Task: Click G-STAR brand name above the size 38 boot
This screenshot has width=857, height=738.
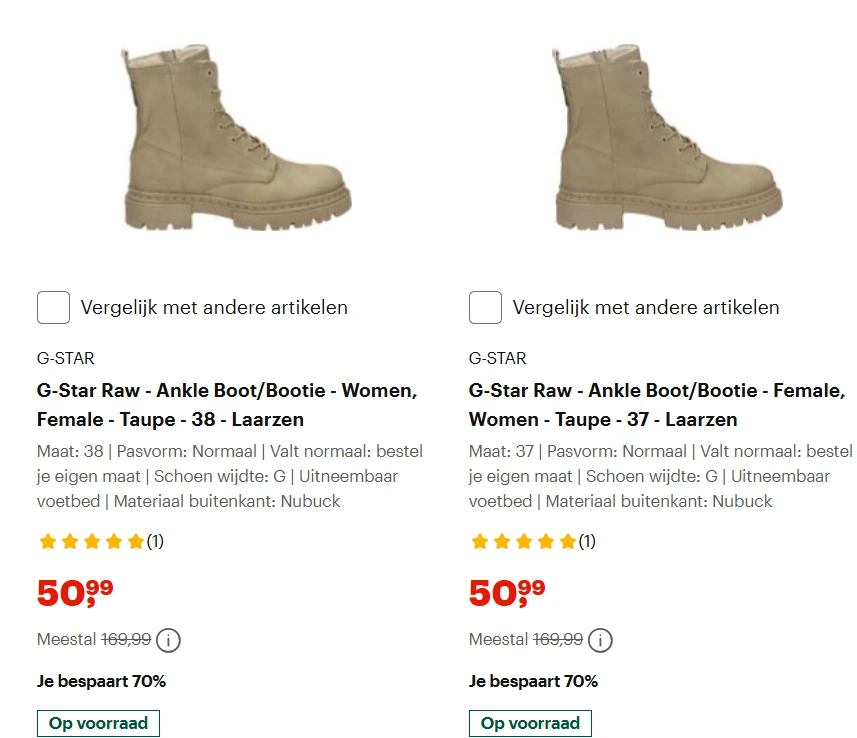Action: (66, 358)
